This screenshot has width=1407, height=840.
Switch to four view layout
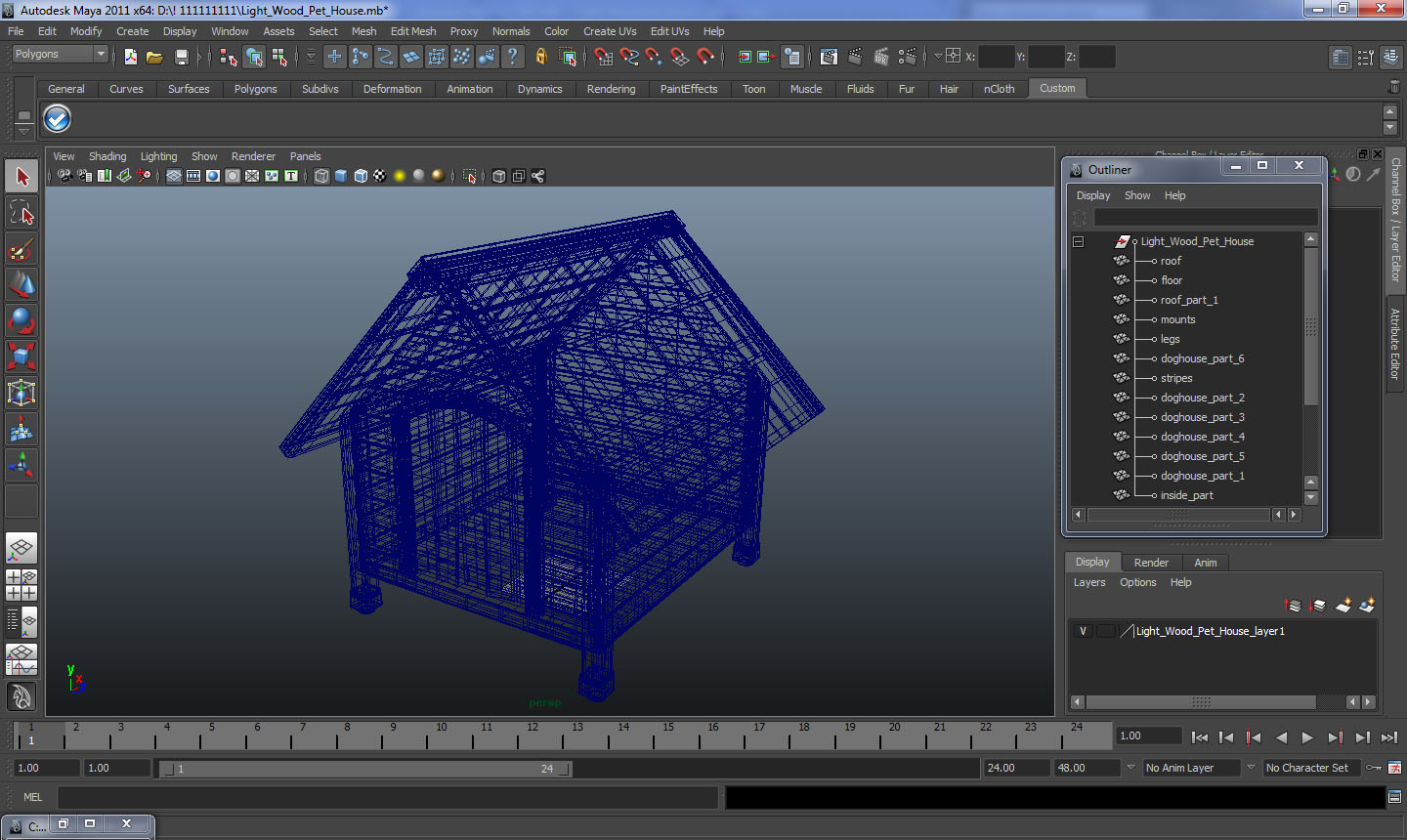click(21, 585)
